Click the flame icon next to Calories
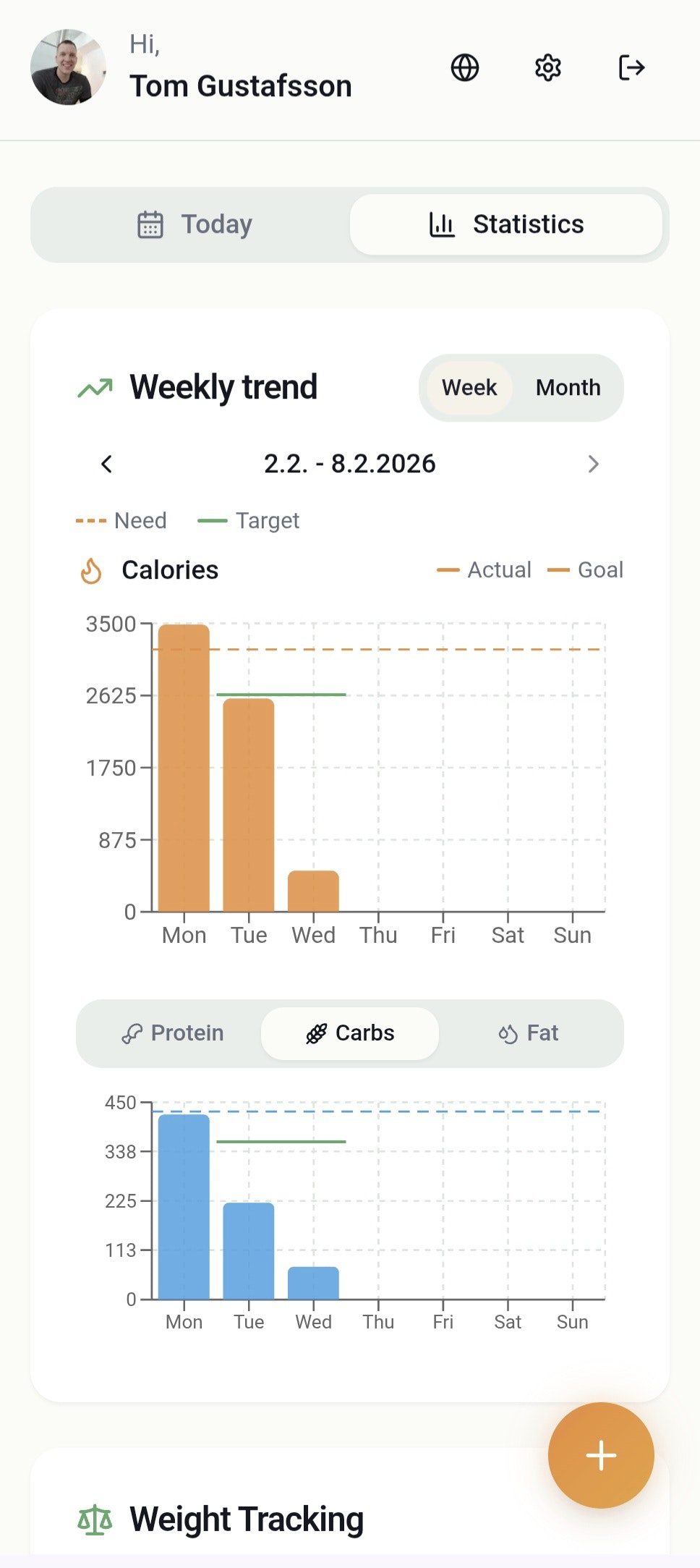Screen dimensions: 700x1568 [92, 570]
